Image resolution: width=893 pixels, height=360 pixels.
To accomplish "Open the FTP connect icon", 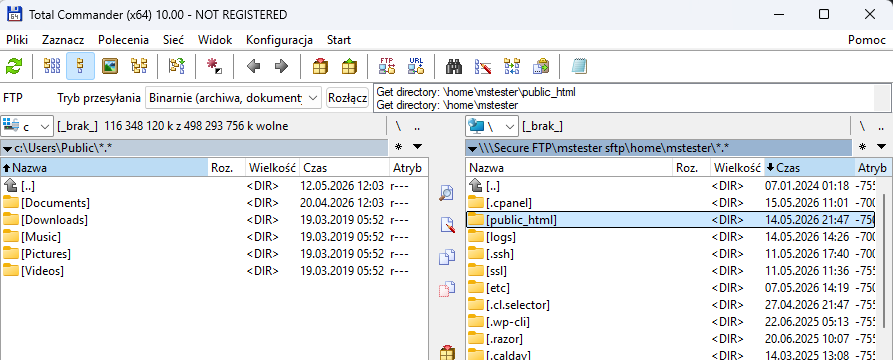I will 387,66.
